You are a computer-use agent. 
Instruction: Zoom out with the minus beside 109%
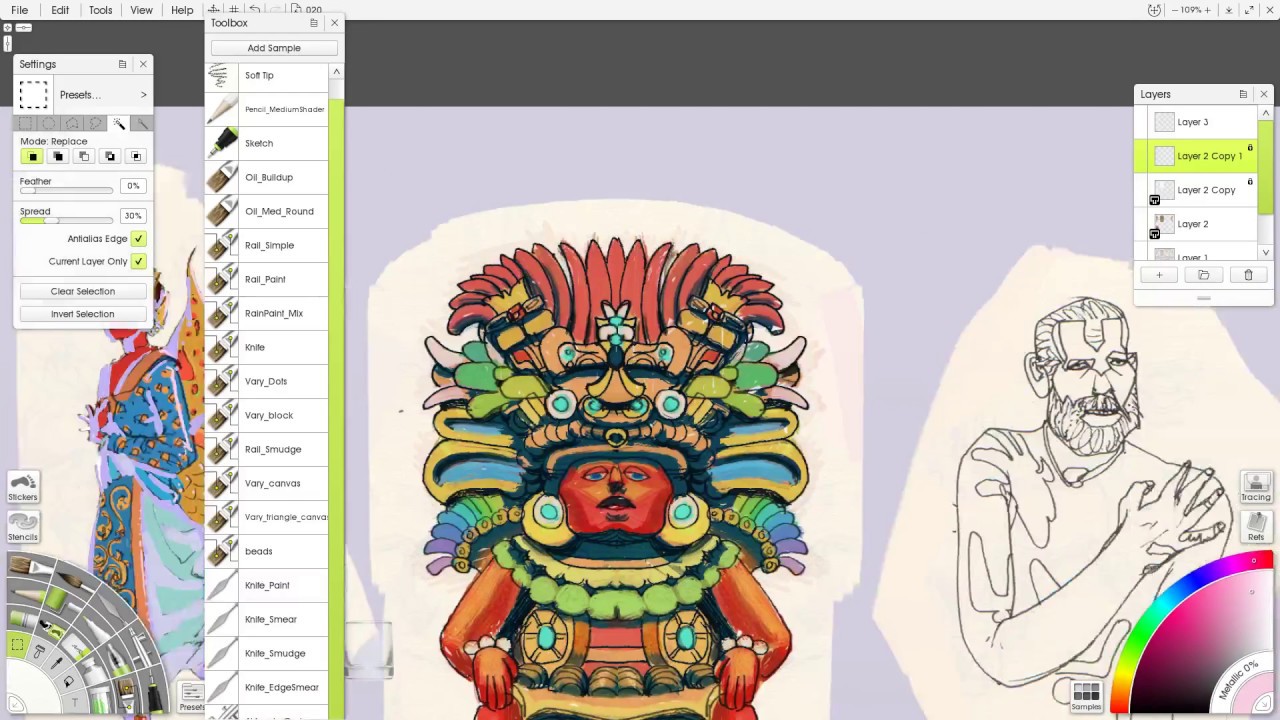point(1175,10)
